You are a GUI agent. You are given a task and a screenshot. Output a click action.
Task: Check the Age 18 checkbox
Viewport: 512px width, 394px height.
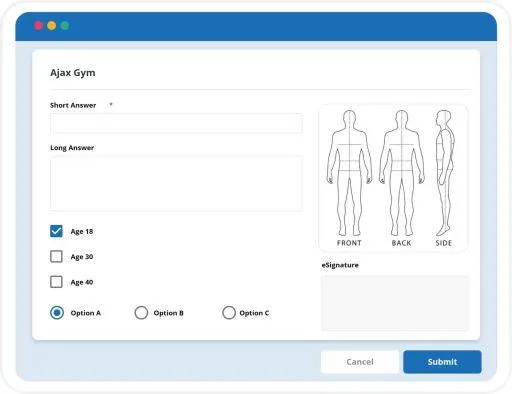56,231
